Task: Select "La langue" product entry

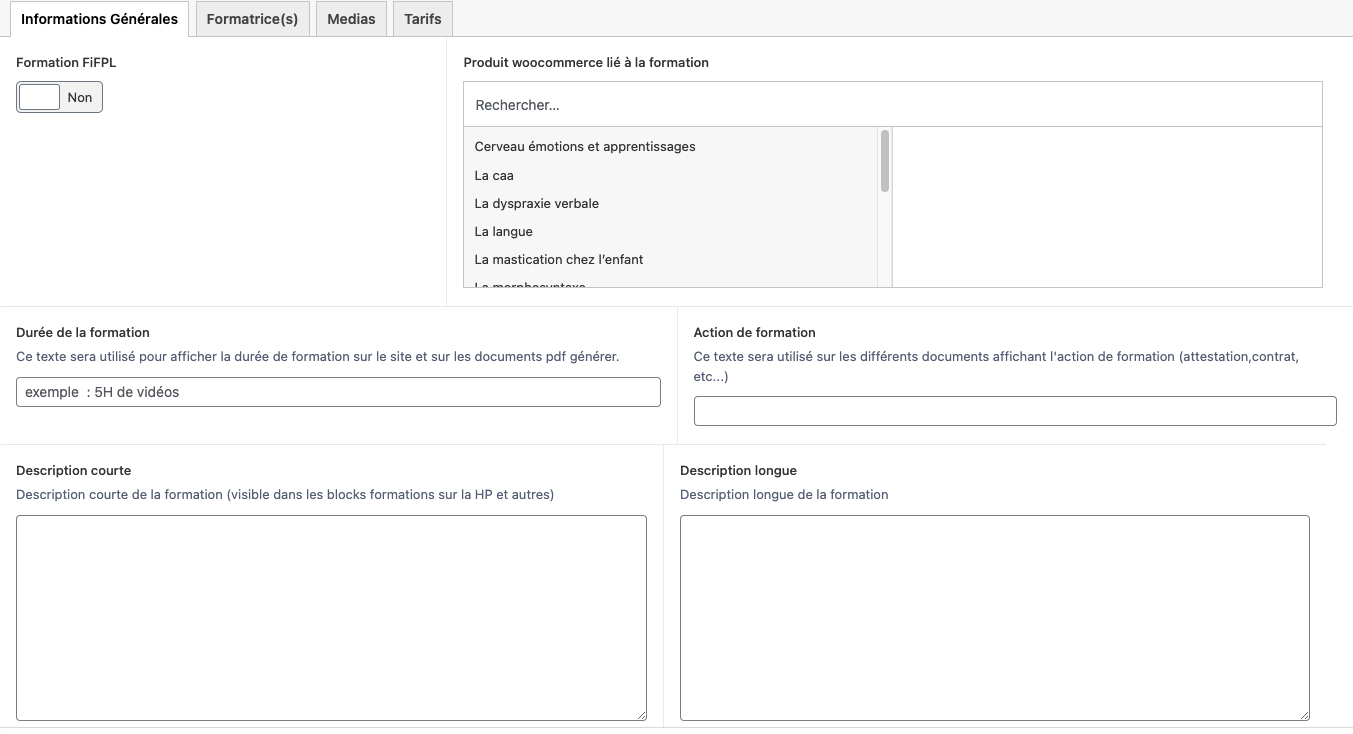Action: (504, 231)
